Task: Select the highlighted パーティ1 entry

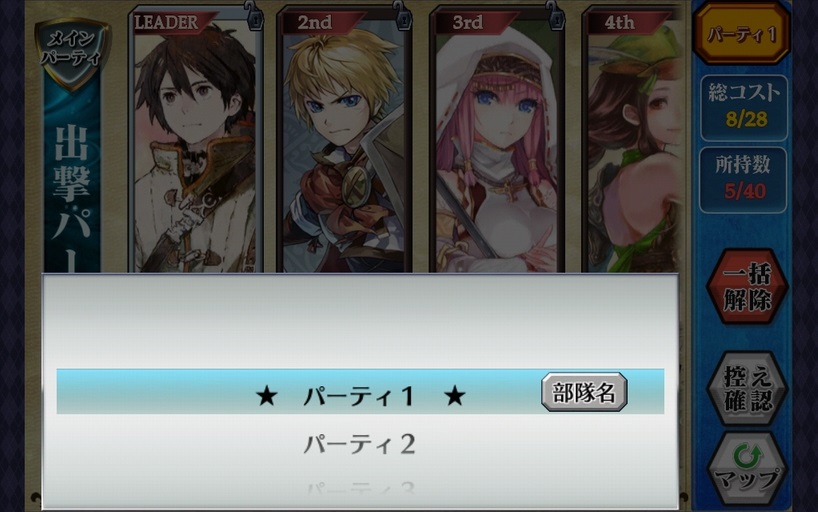Action: (x=360, y=392)
